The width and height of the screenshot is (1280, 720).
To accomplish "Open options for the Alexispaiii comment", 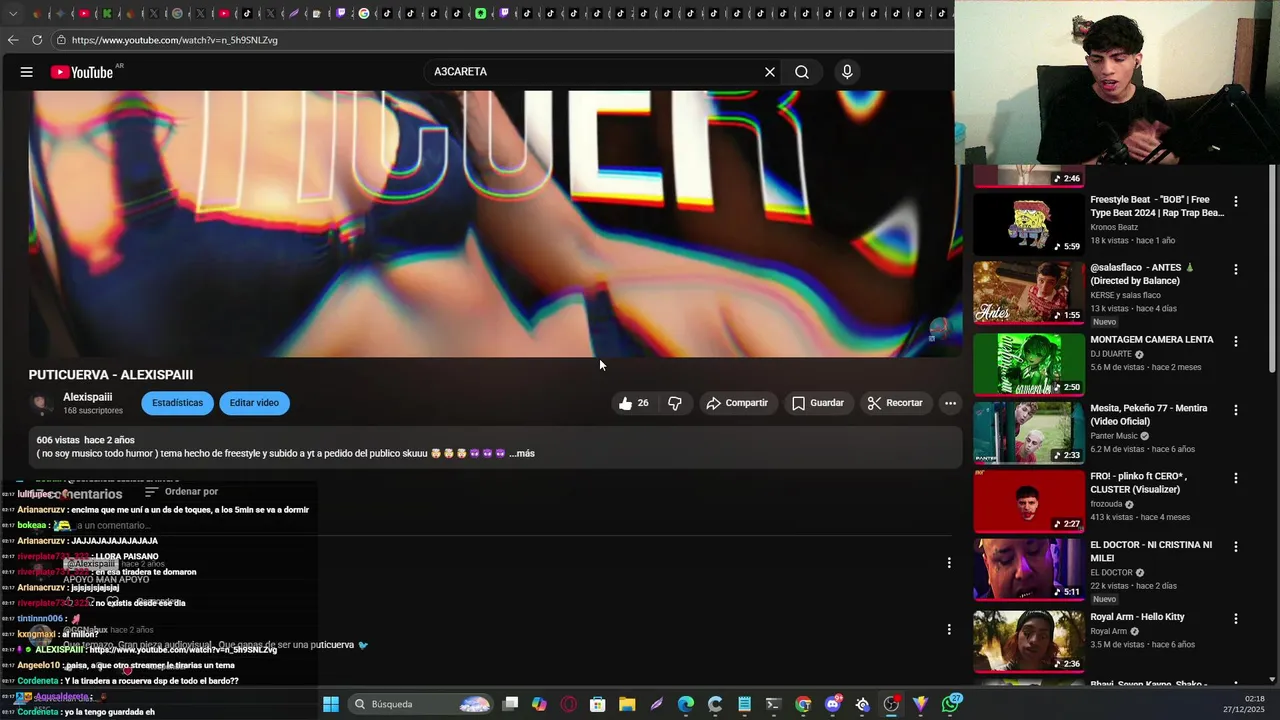I will (949, 563).
